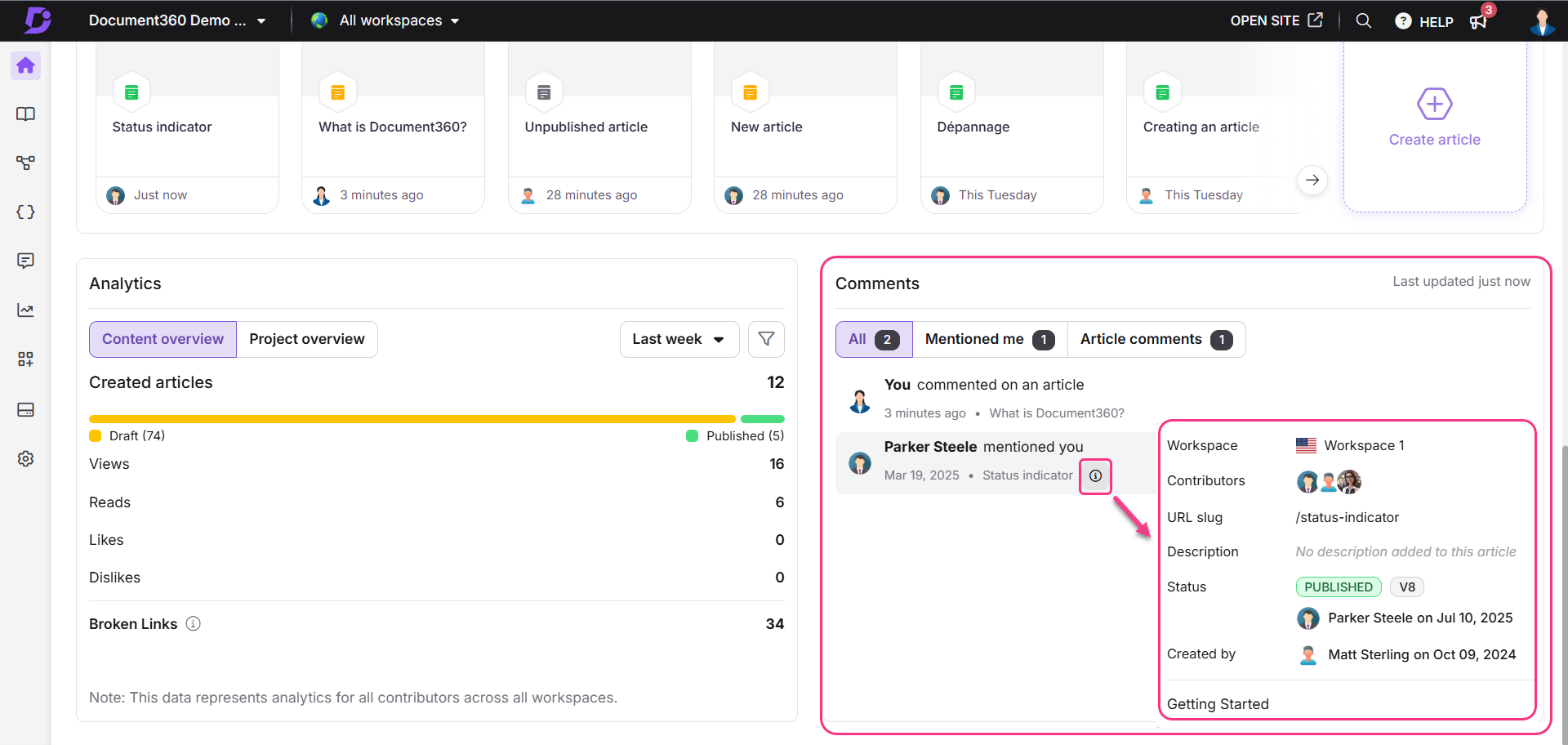Image resolution: width=1568 pixels, height=745 pixels.
Task: Open the user profile avatar menu
Action: (1542, 21)
